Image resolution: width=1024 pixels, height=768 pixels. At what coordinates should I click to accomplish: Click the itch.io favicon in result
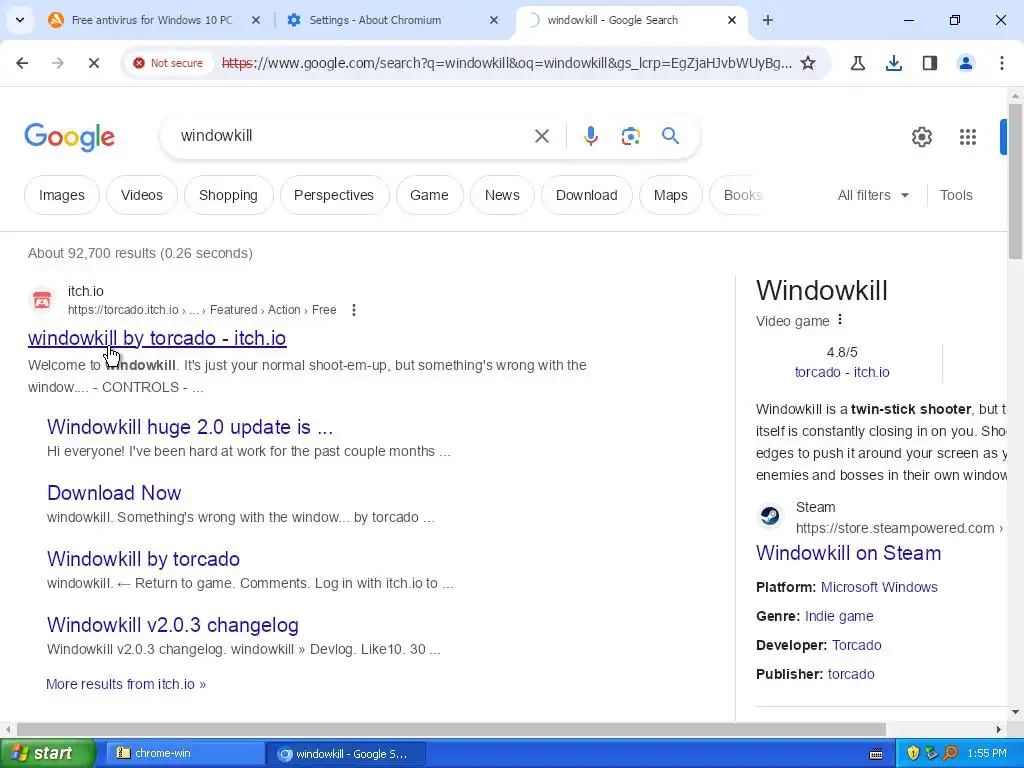(x=42, y=300)
